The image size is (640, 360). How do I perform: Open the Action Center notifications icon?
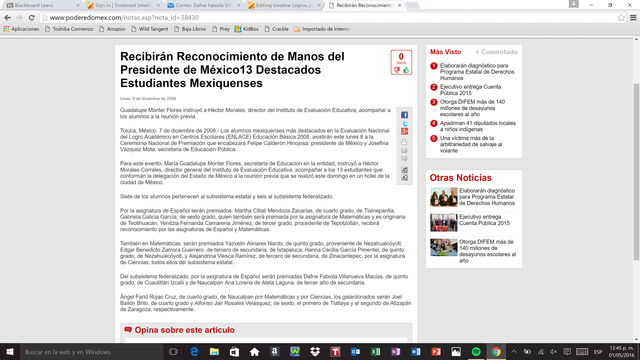point(567,352)
